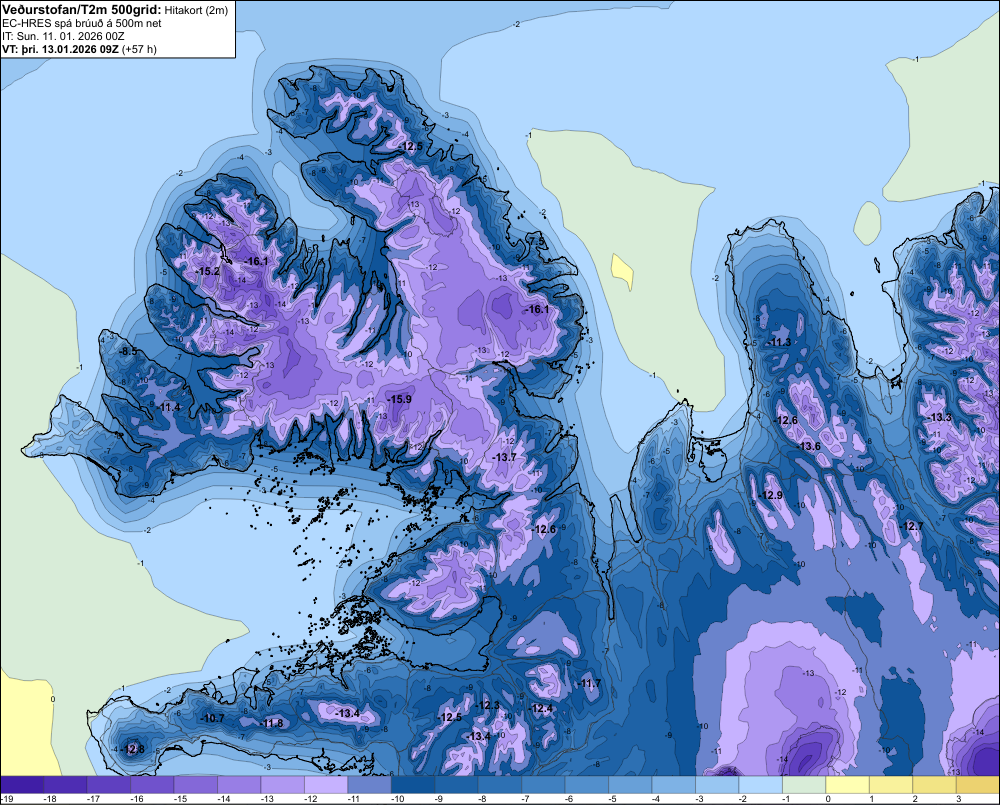
Task: Pick the legend swatch between 2 and 3
Action: (935, 785)
